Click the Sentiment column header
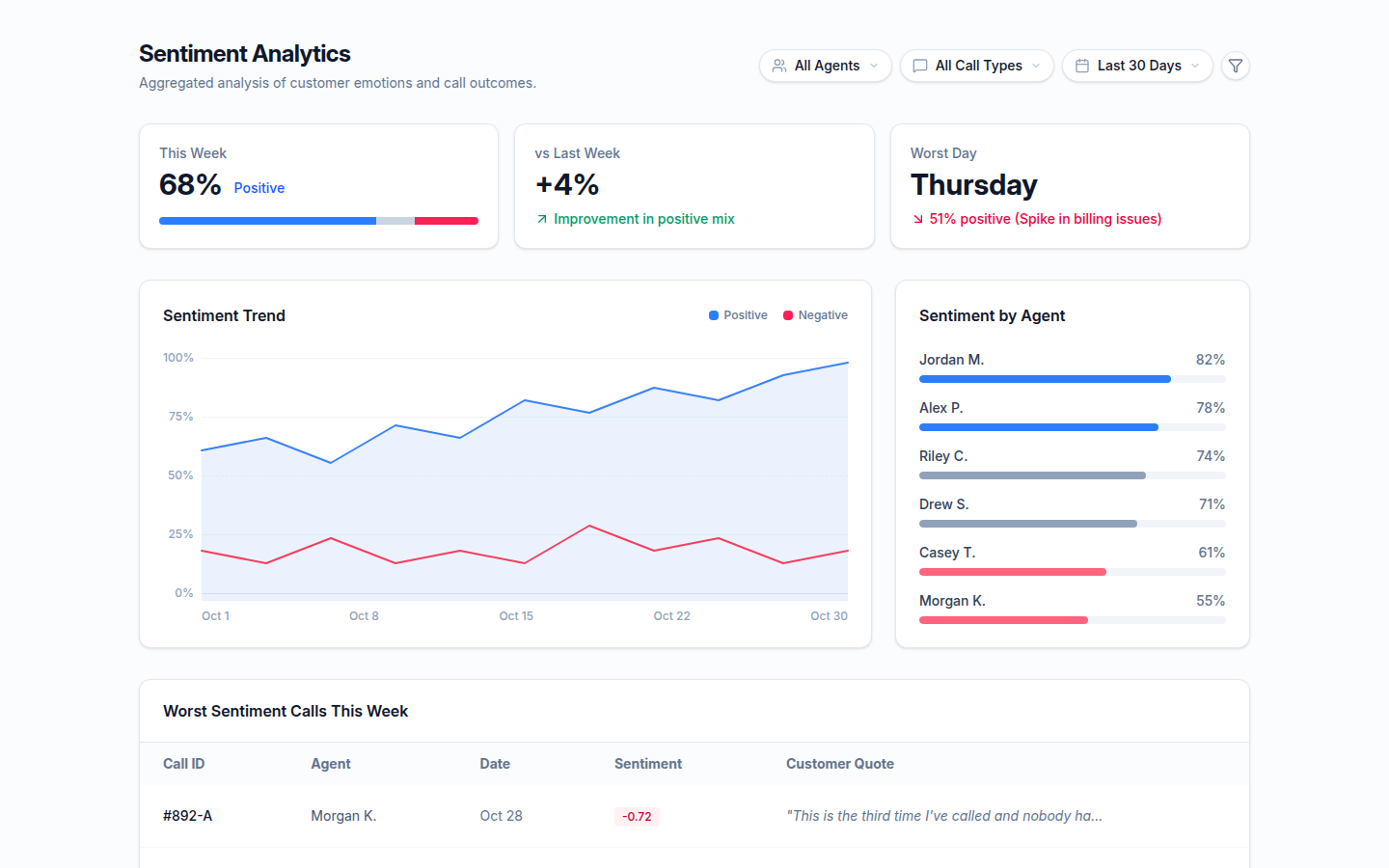This screenshot has width=1389, height=868. (x=648, y=764)
